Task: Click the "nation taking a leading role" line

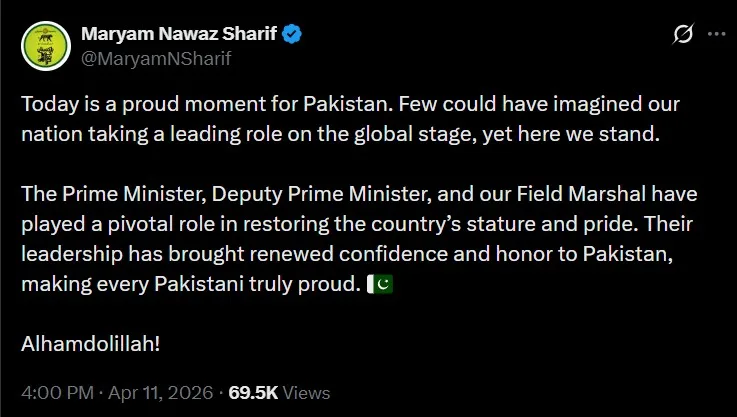Action: tap(340, 133)
